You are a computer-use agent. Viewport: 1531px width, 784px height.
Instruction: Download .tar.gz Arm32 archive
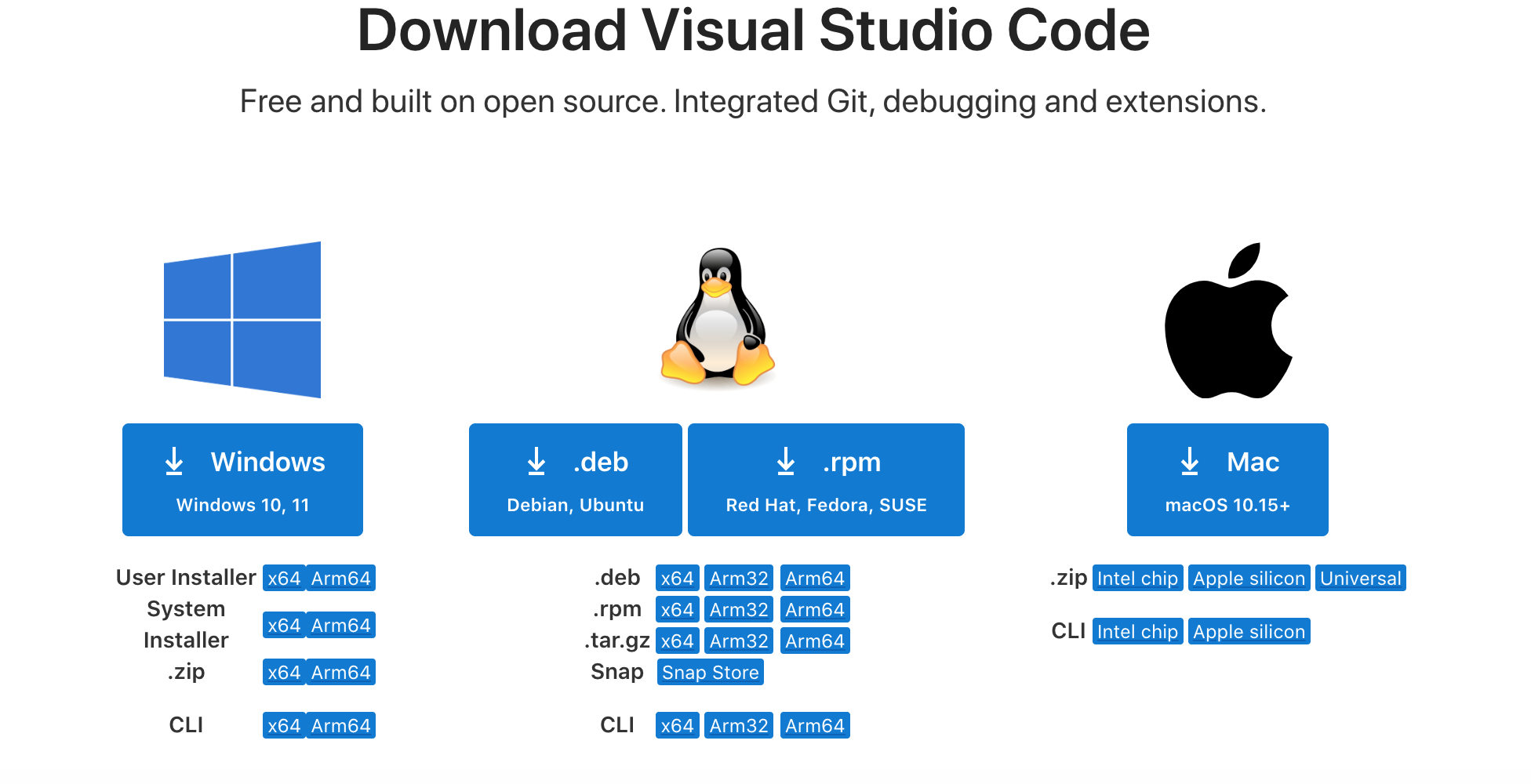pos(739,641)
